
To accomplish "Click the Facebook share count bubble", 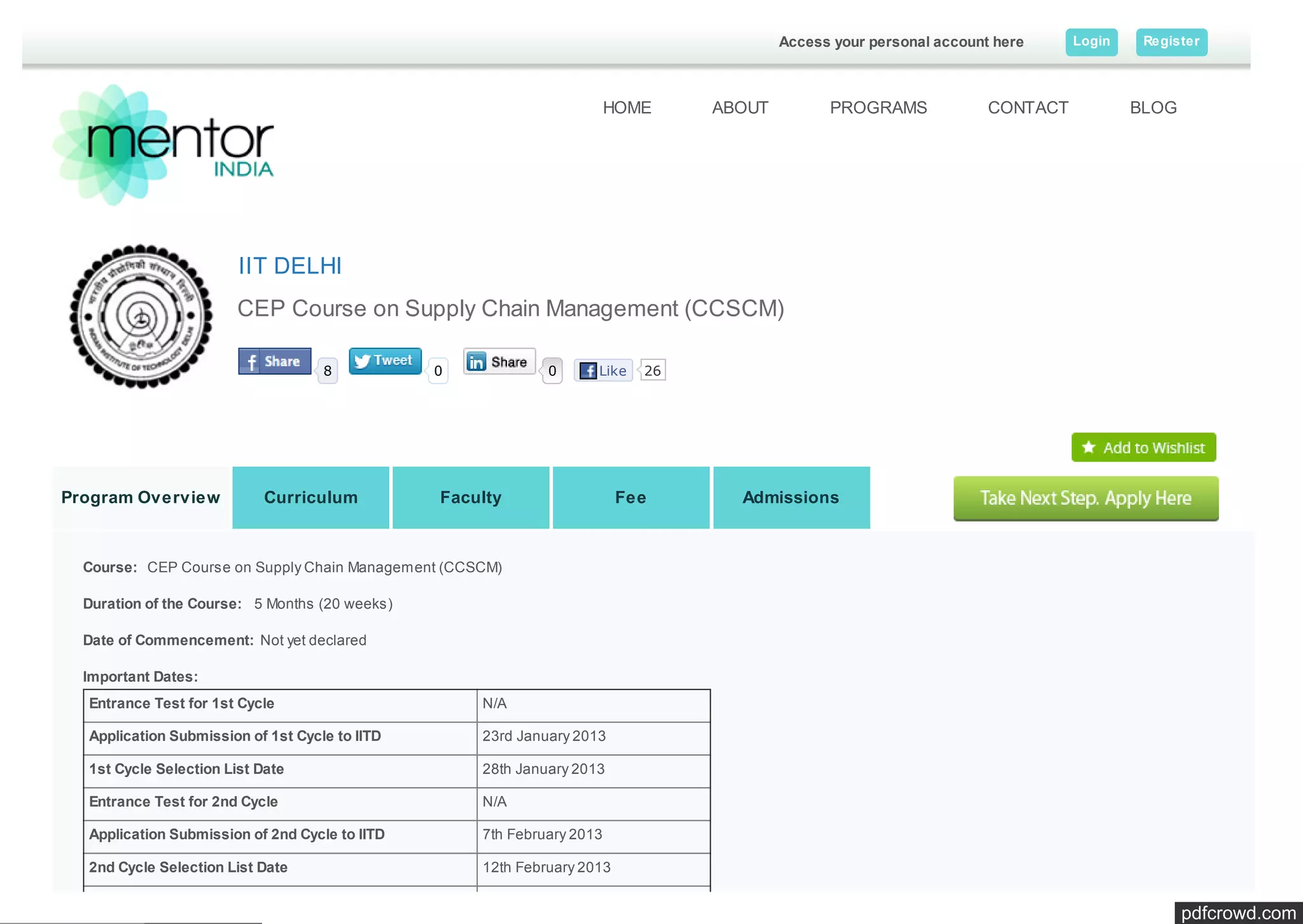I will (x=327, y=371).
